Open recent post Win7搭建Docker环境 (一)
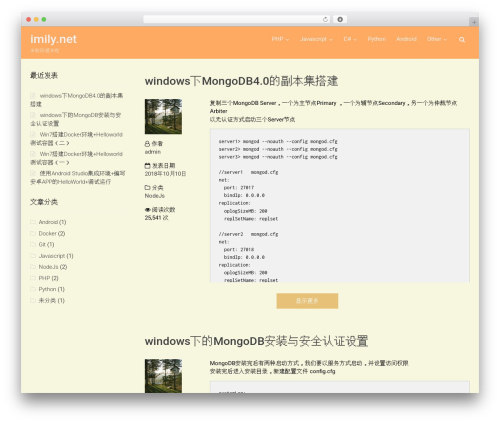Image resolution: width=500 pixels, height=423 pixels. pyautogui.click(x=77, y=158)
